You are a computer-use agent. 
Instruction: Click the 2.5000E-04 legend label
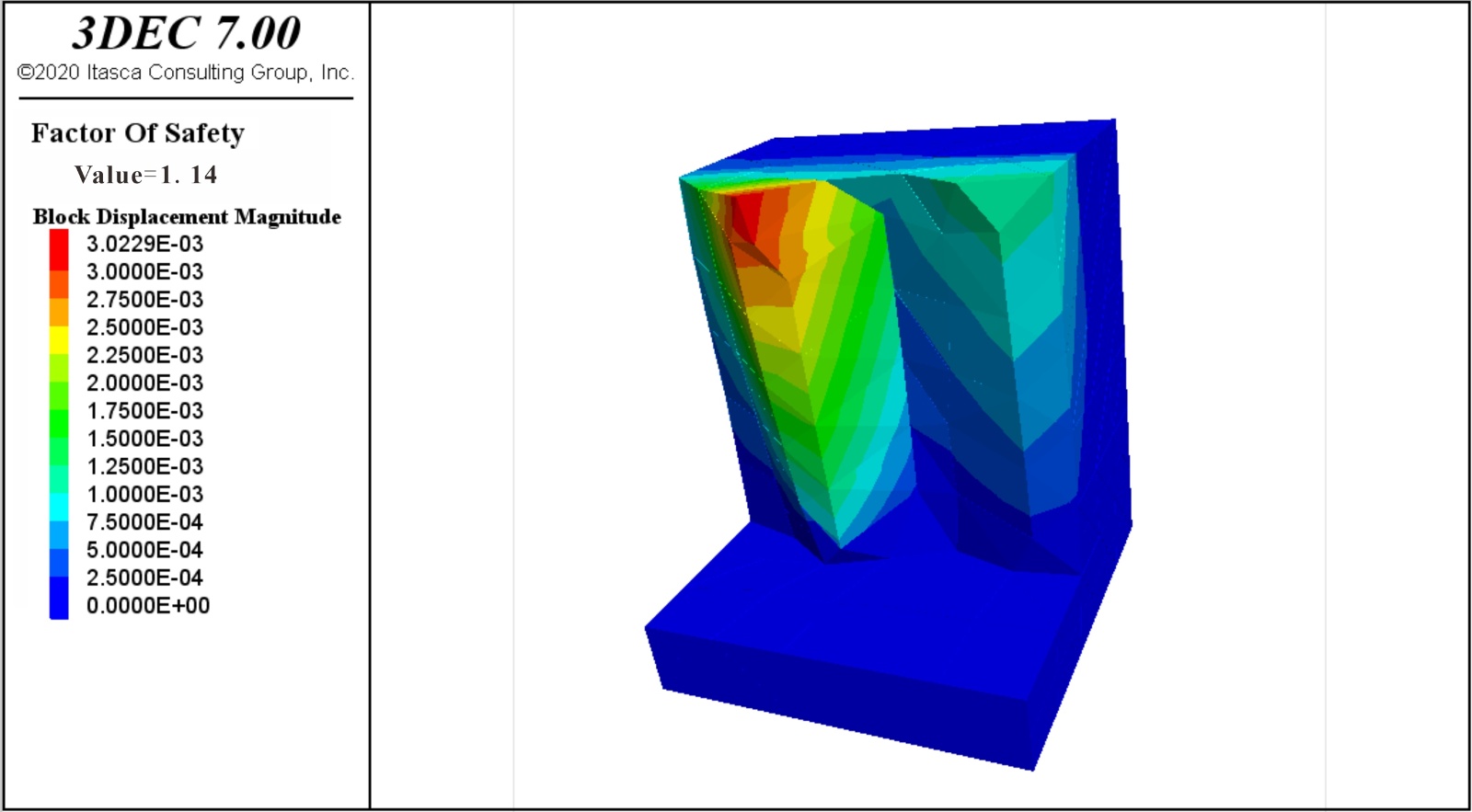coord(144,578)
